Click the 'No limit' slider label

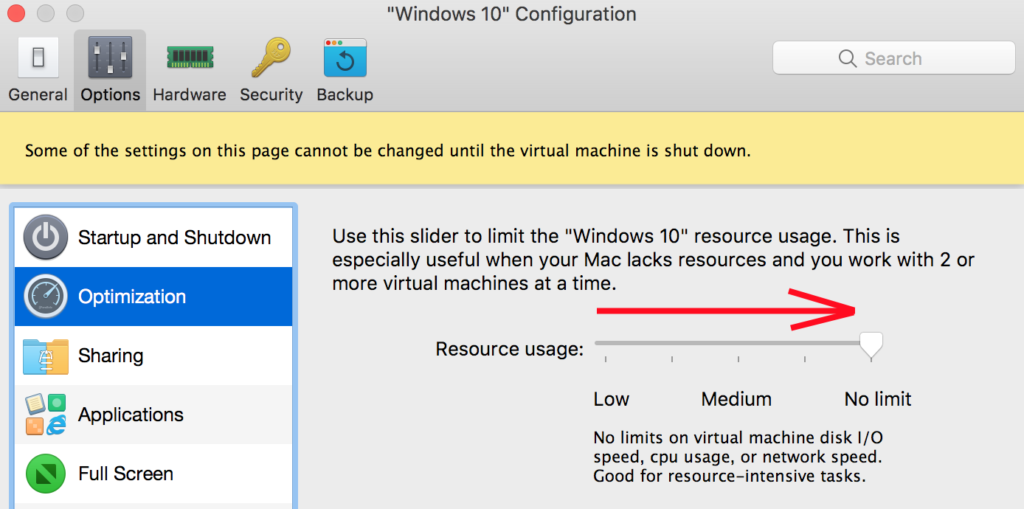point(878,399)
